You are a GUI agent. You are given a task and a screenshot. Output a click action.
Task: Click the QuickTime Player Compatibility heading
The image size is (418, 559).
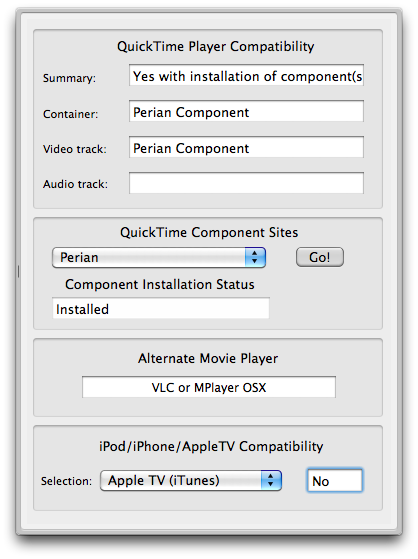pyautogui.click(x=216, y=46)
